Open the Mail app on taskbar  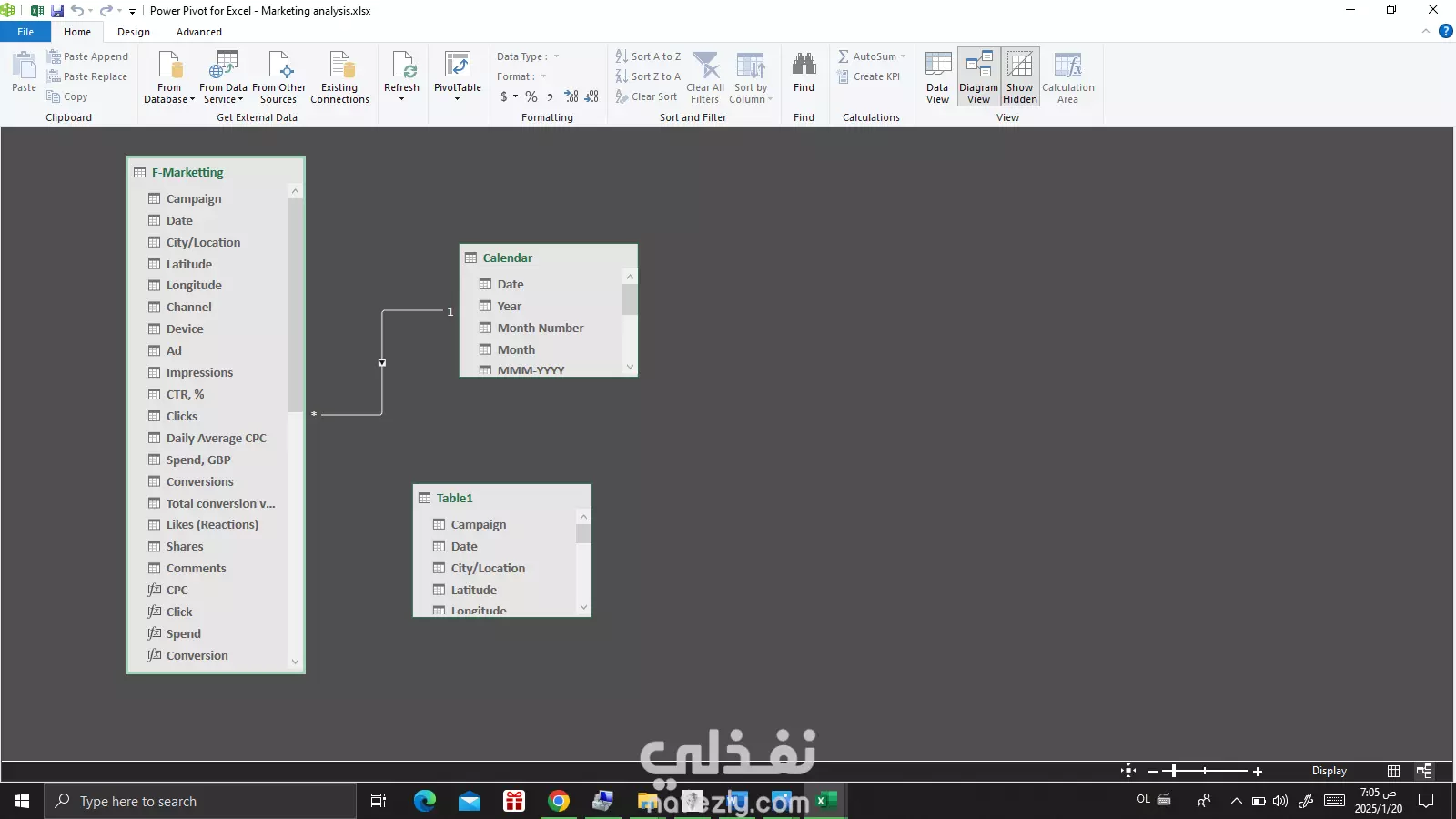[x=470, y=801]
